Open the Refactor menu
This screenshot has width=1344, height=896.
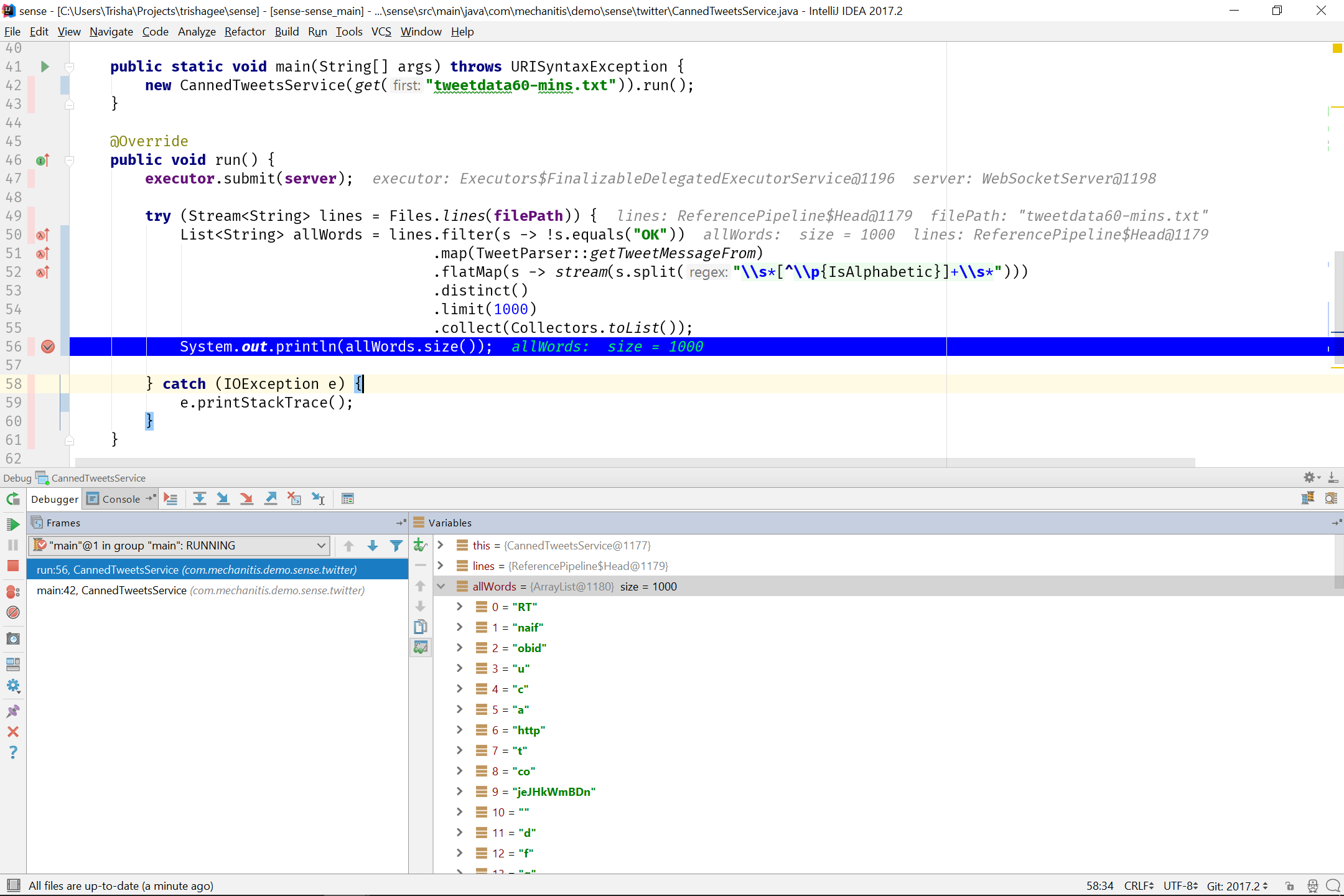[x=245, y=32]
